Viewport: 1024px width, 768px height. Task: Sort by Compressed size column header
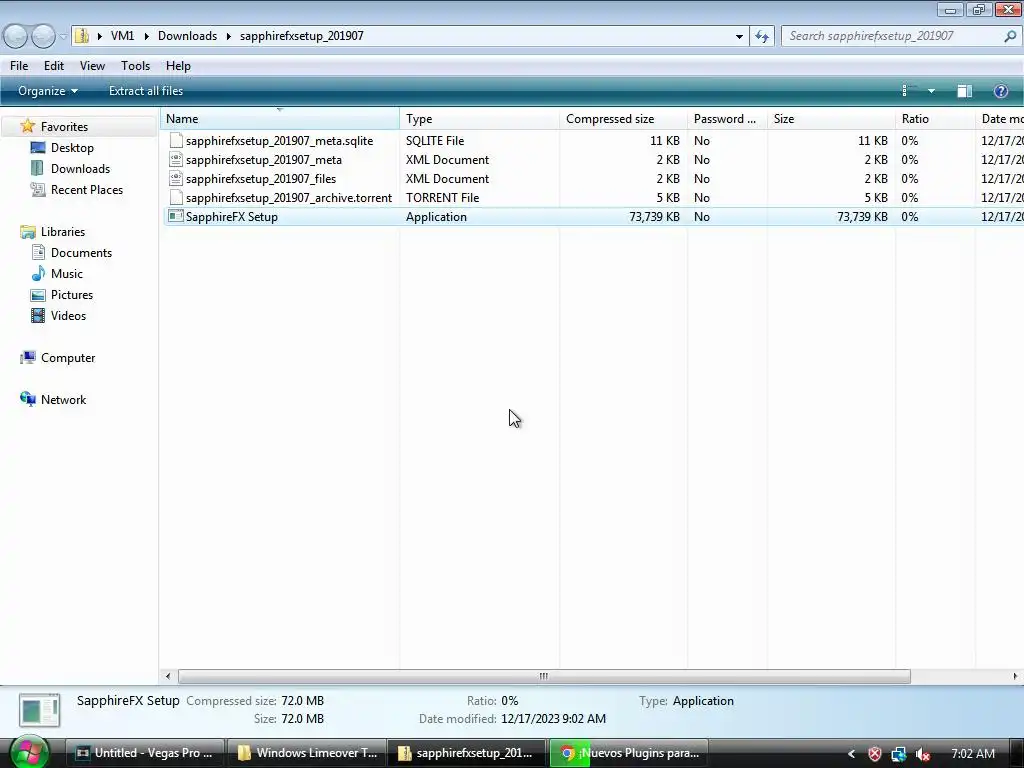[624, 119]
